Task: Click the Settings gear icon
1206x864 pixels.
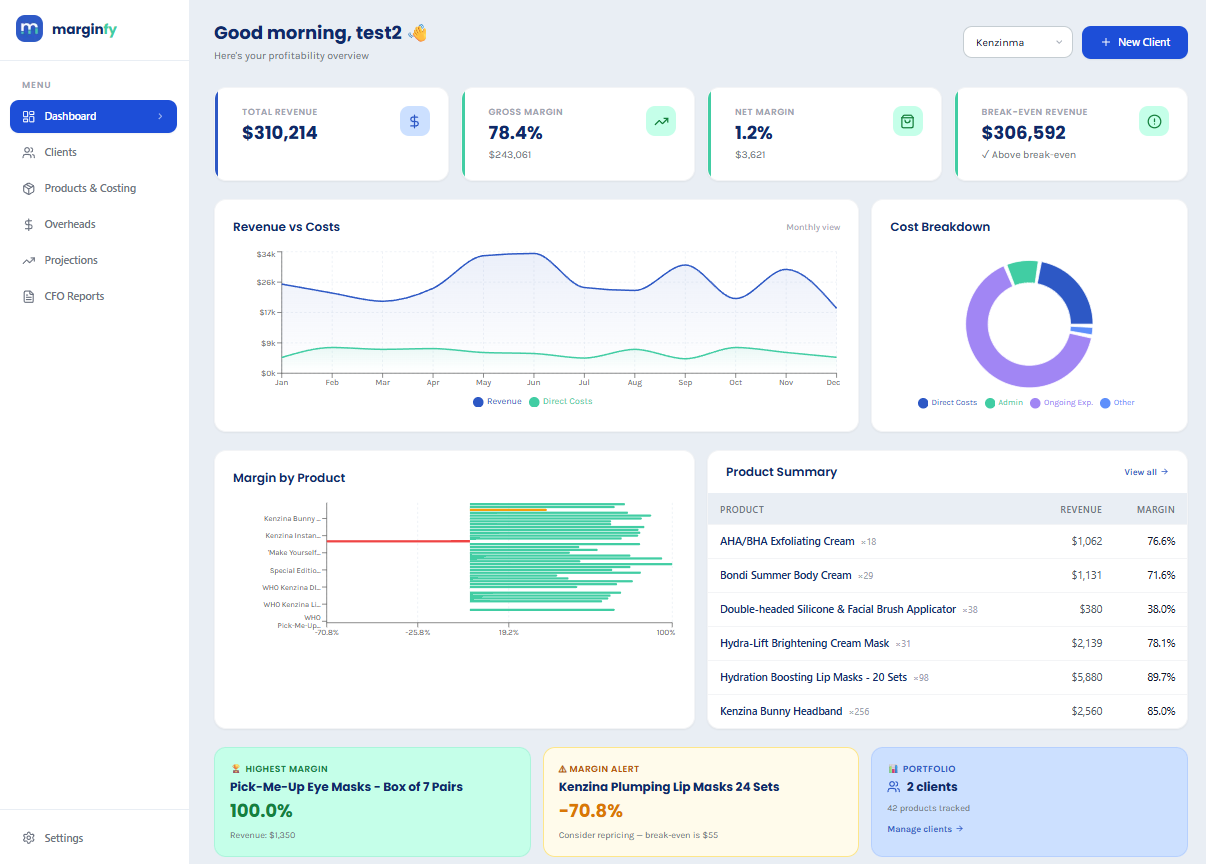Action: click(29, 838)
